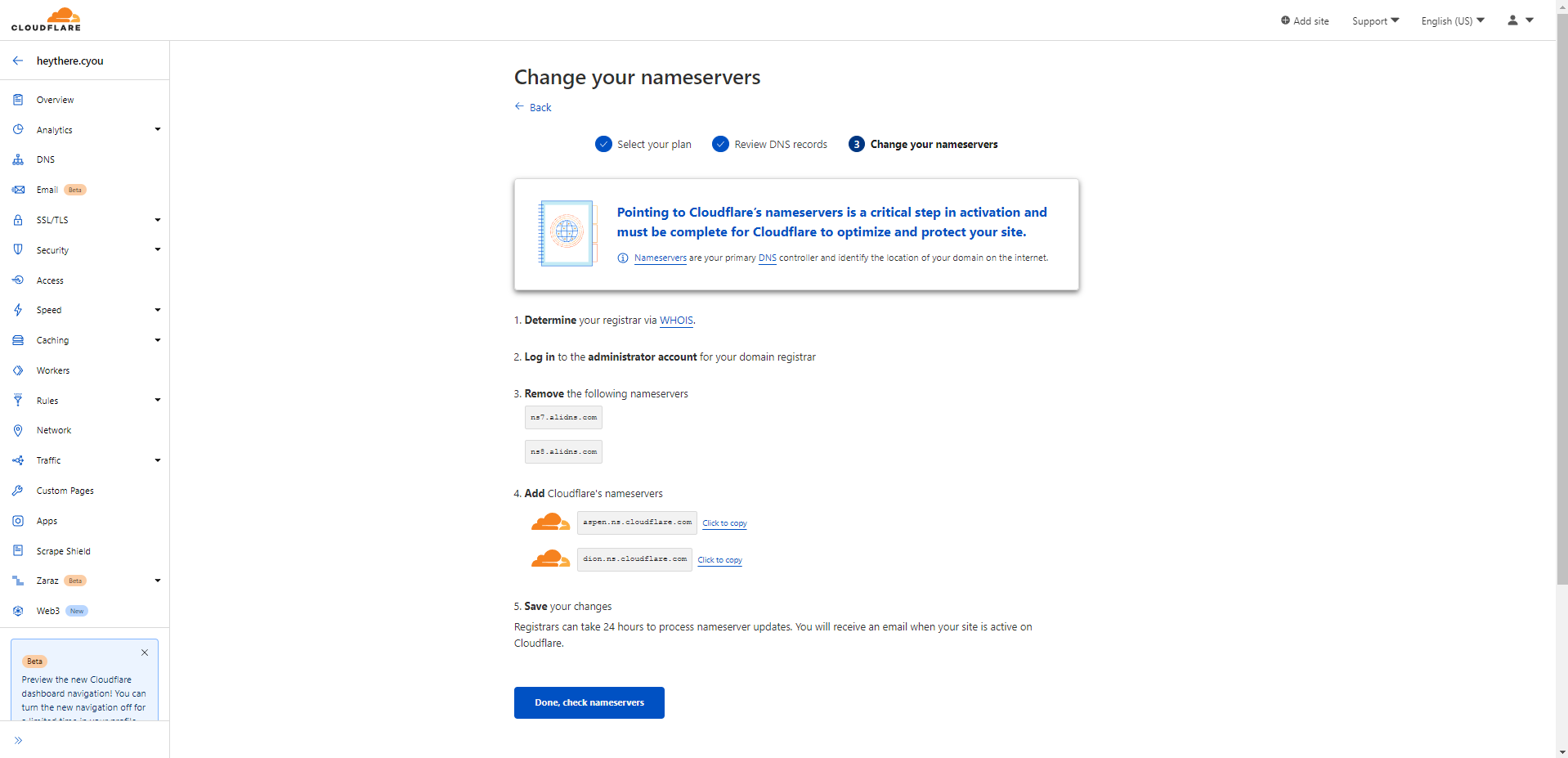Click the SSL/TLS padlock icon
The height and width of the screenshot is (758, 1568).
click(x=18, y=220)
